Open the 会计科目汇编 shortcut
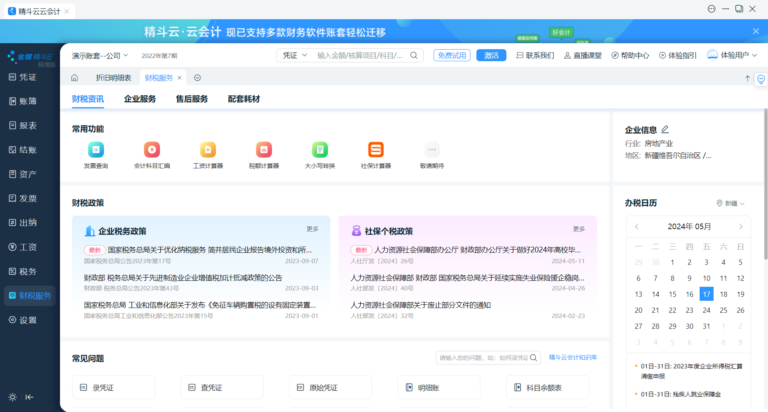 tap(152, 149)
